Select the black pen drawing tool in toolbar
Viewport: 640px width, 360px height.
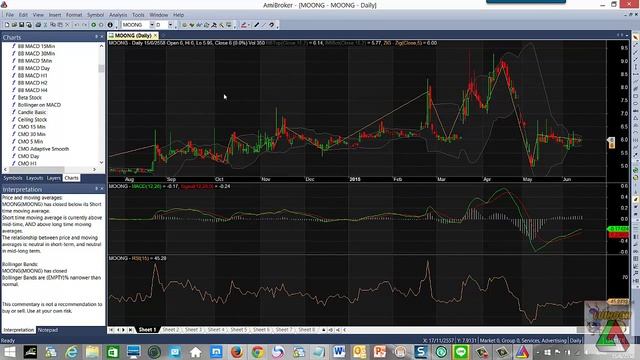(x=257, y=25)
